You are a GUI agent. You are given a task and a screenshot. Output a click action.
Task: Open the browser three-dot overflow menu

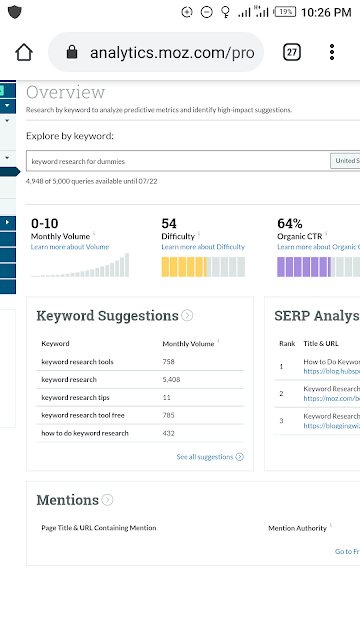pyautogui.click(x=332, y=52)
